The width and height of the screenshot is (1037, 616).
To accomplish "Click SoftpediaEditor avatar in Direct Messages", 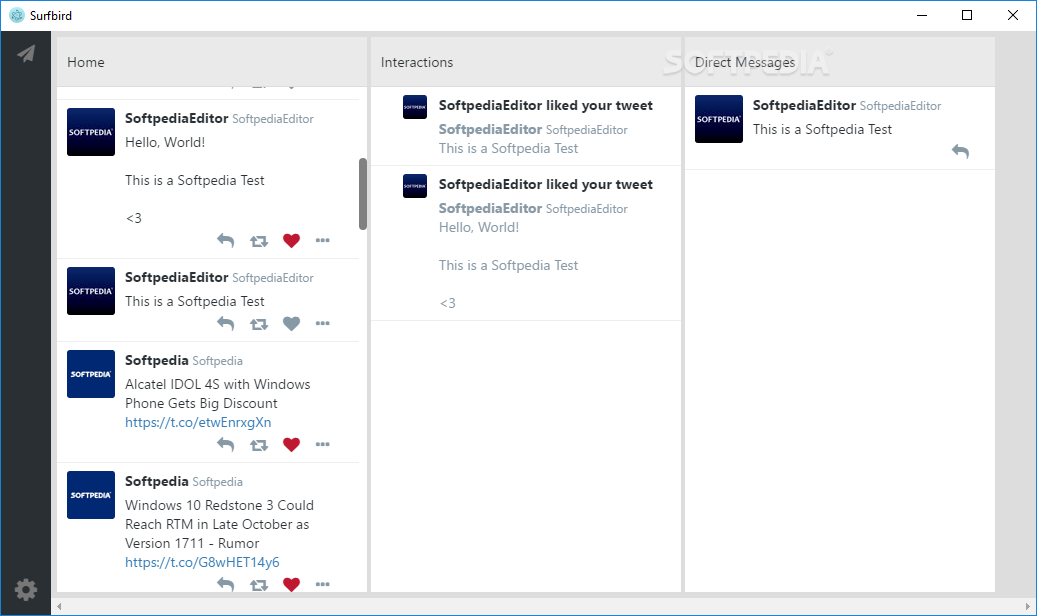I will pyautogui.click(x=719, y=119).
